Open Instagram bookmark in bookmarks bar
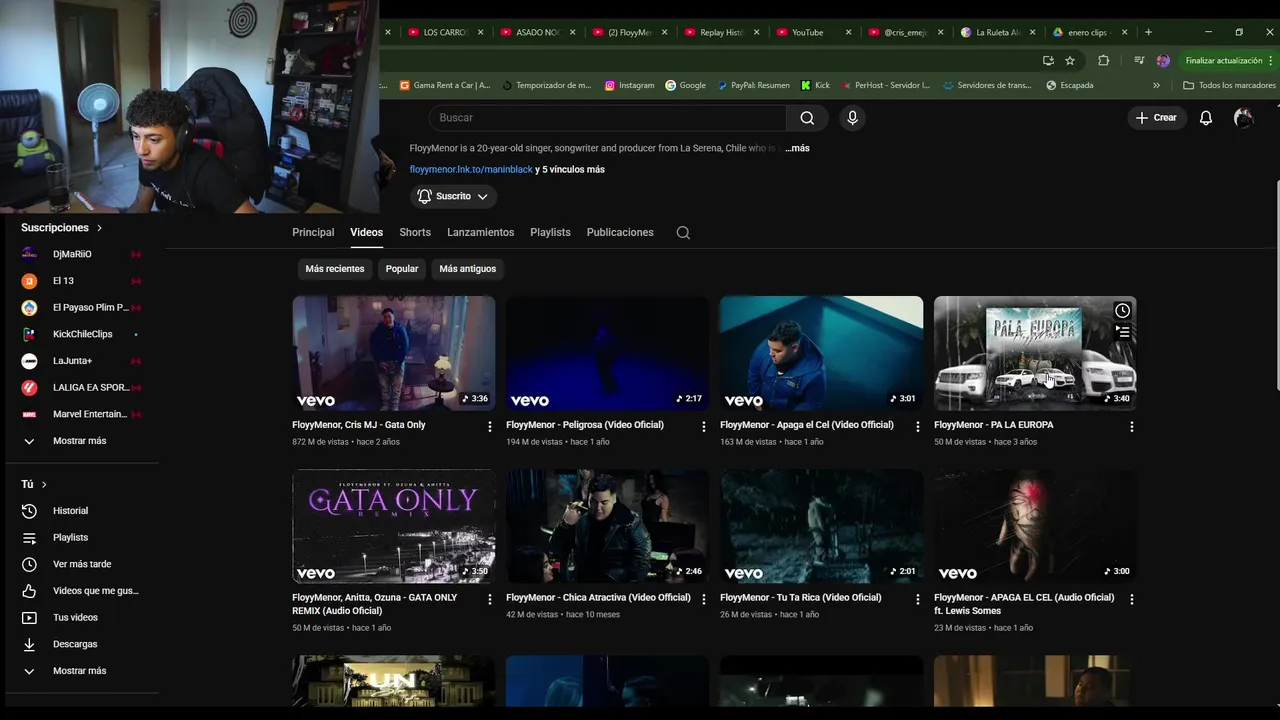Viewport: 1280px width, 720px height. [x=629, y=86]
